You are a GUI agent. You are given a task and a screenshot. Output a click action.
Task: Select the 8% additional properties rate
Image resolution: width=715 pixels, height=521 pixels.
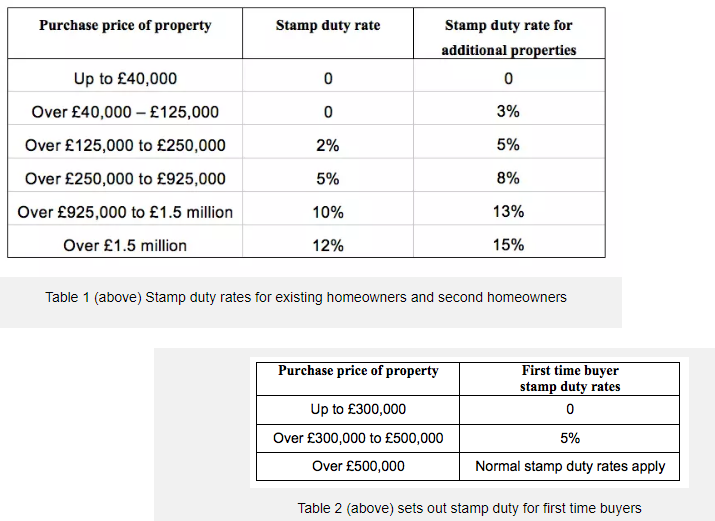[x=508, y=178]
